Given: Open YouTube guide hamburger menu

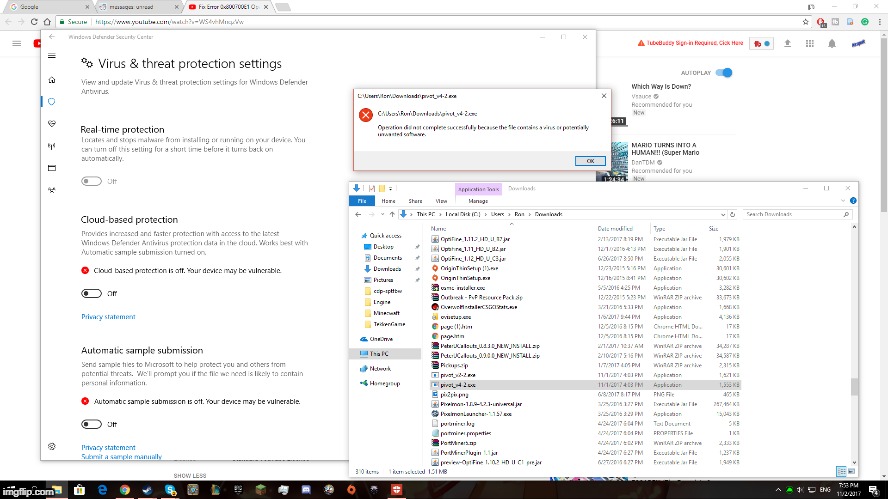Looking at the screenshot, I should [16, 44].
